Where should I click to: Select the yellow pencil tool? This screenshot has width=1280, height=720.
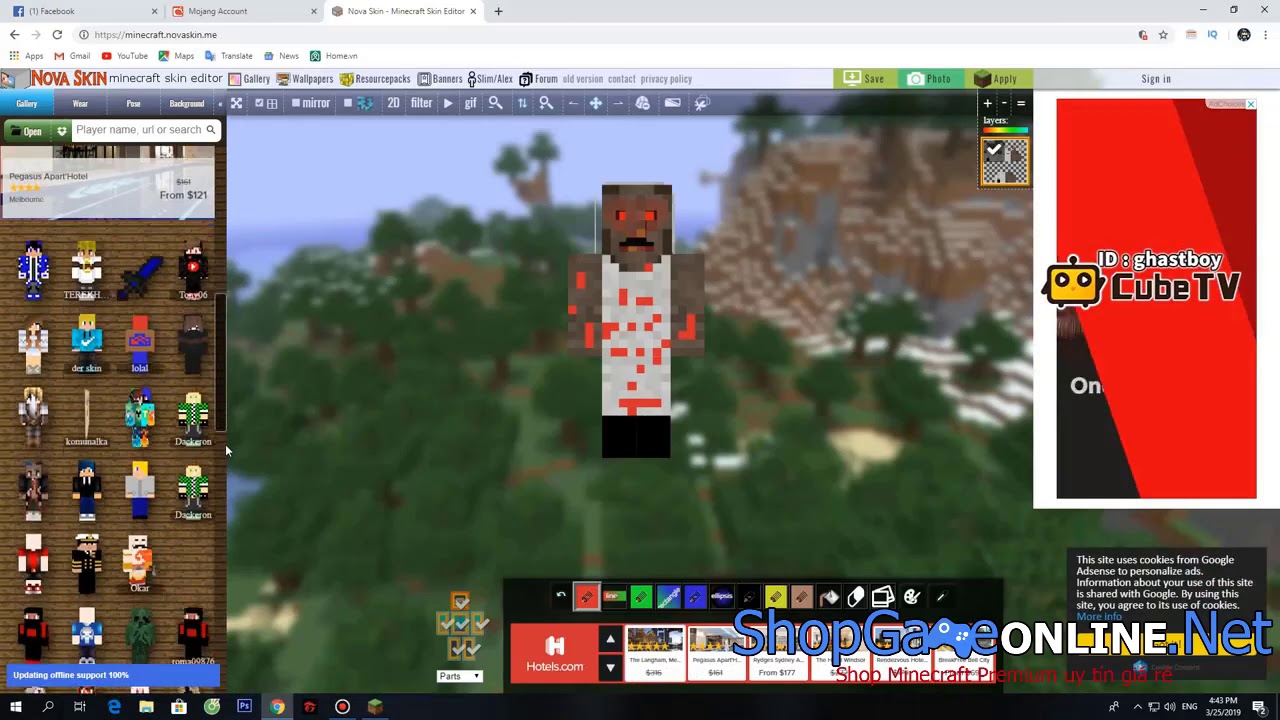[x=776, y=597]
